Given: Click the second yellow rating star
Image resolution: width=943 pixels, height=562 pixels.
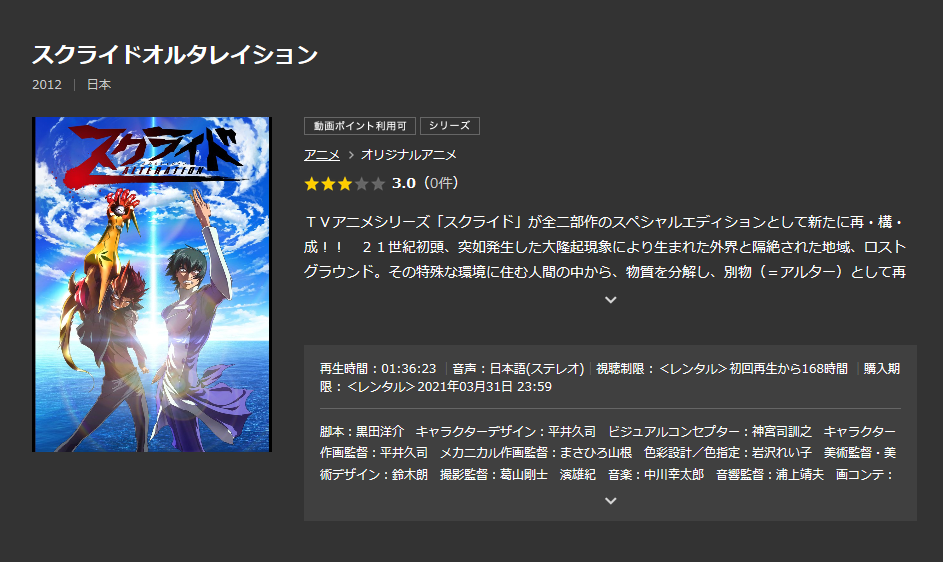Looking at the screenshot, I should tap(328, 184).
